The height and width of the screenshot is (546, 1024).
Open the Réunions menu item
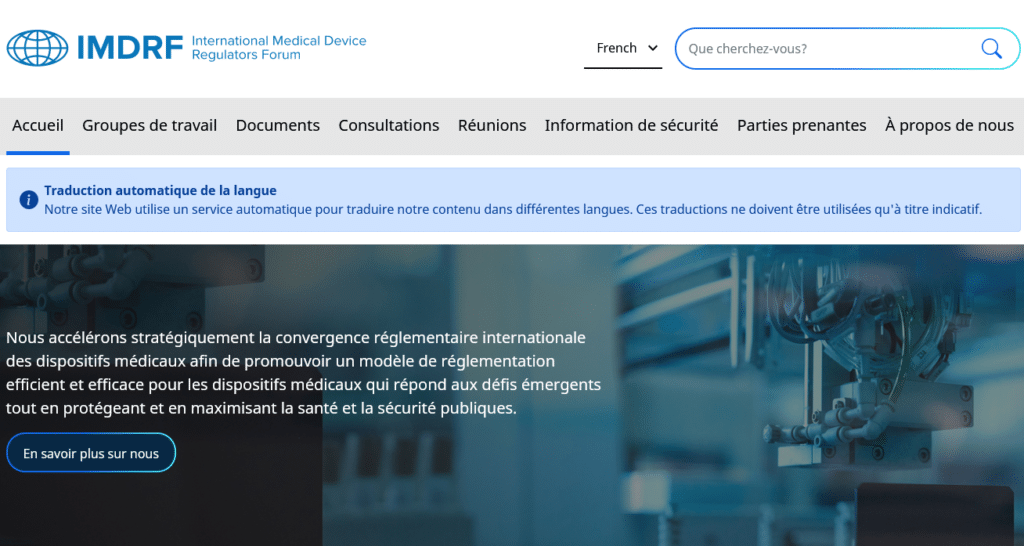tap(492, 125)
